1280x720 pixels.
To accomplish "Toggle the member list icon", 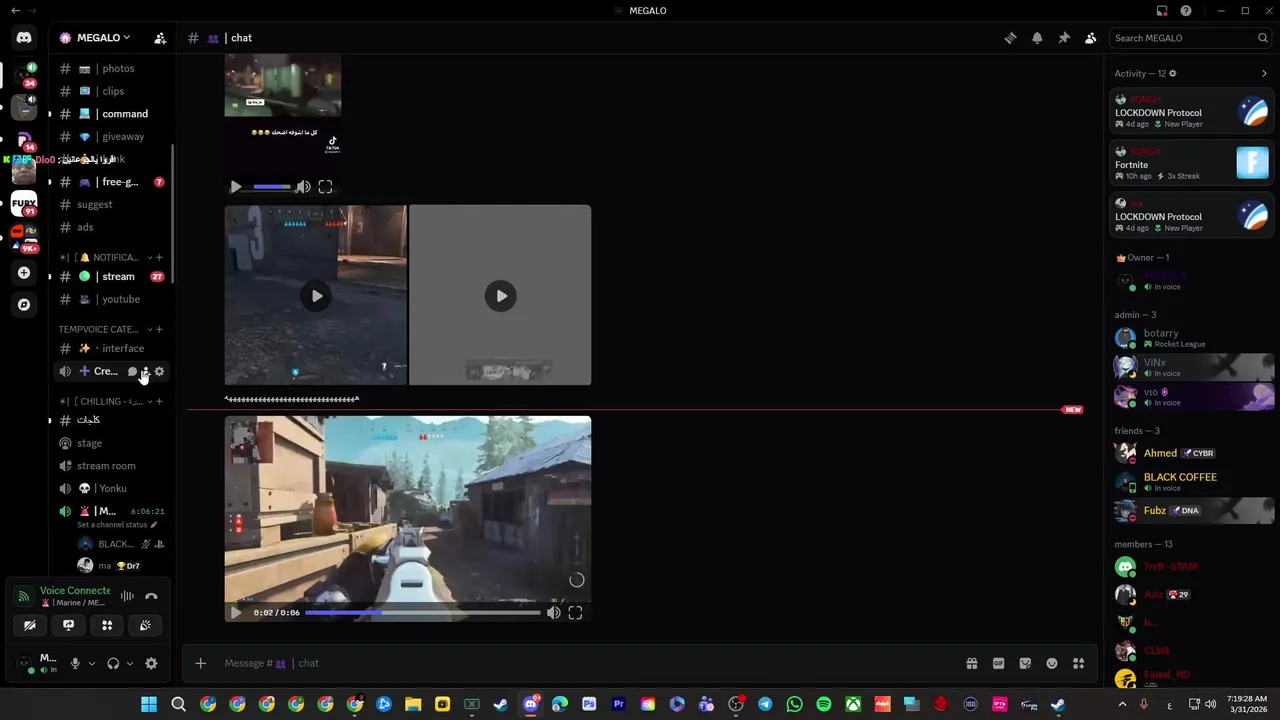I will (x=1091, y=38).
